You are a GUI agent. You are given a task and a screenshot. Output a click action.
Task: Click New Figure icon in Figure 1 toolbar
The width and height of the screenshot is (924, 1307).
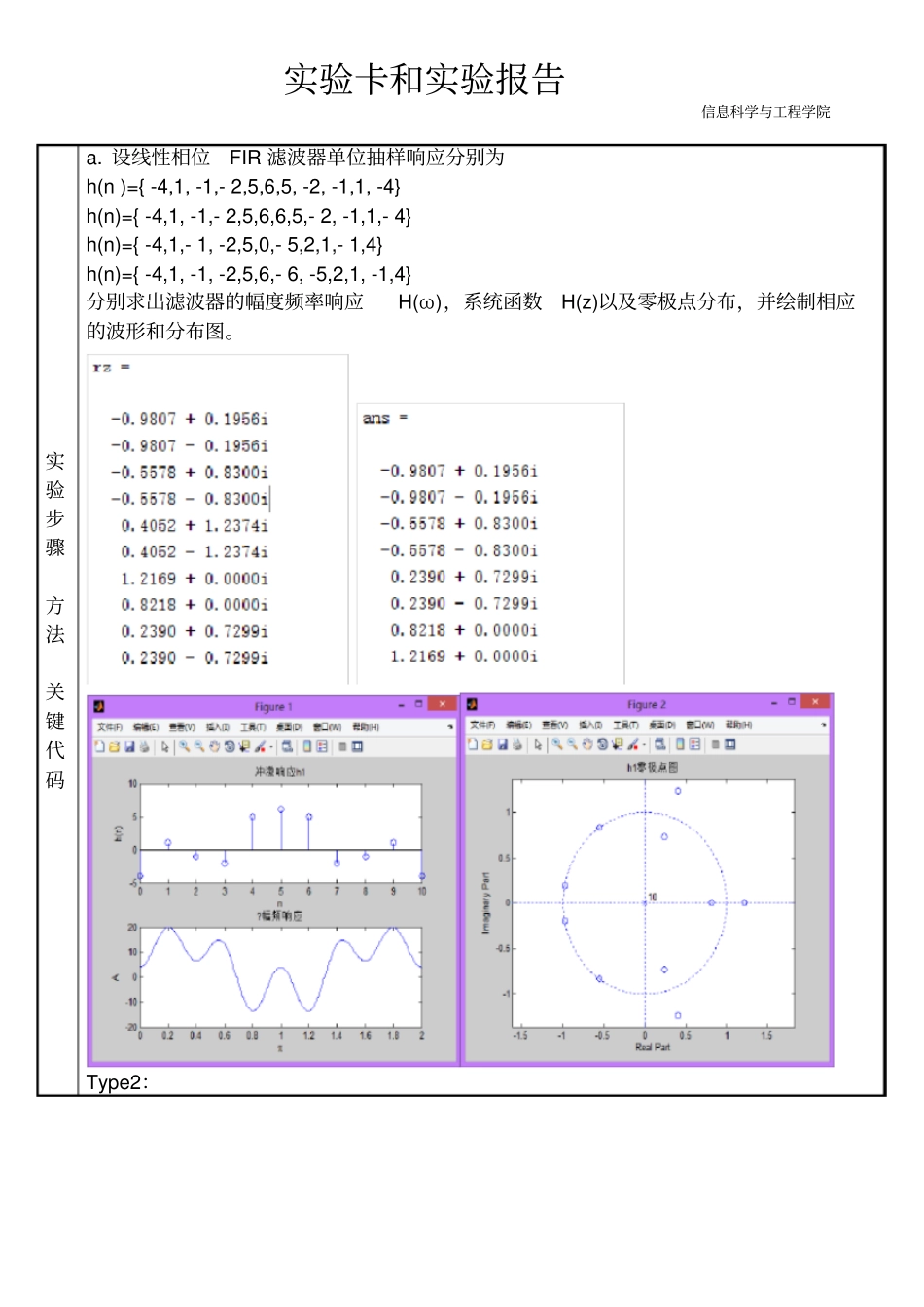(x=99, y=747)
